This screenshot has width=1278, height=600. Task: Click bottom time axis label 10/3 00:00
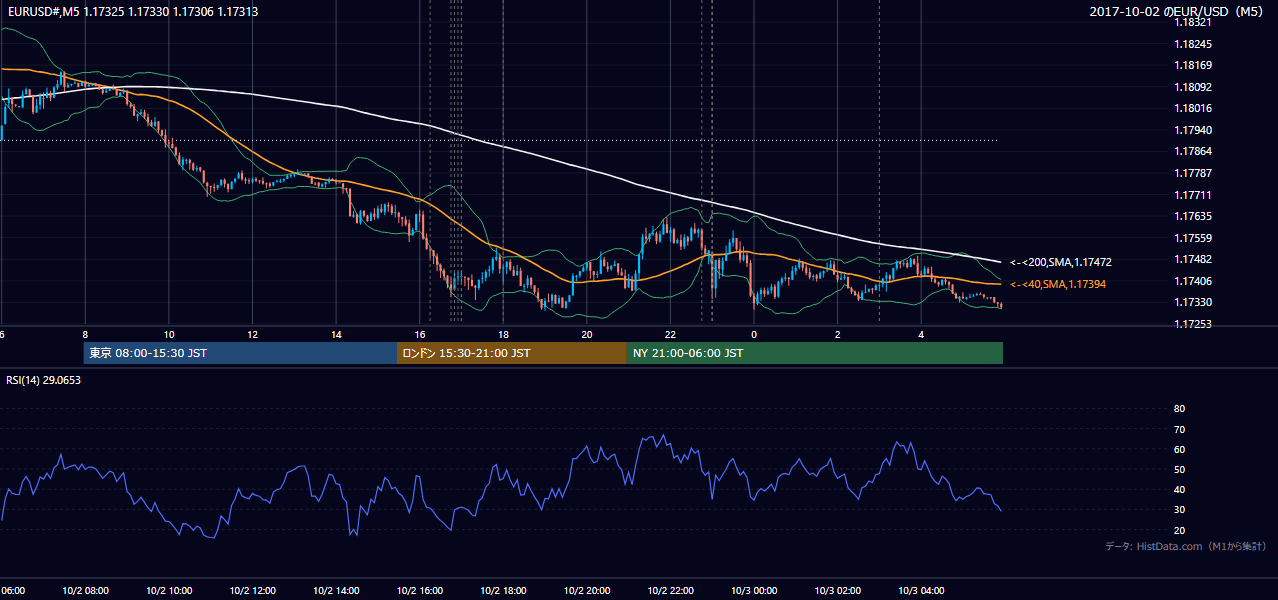[755, 591]
